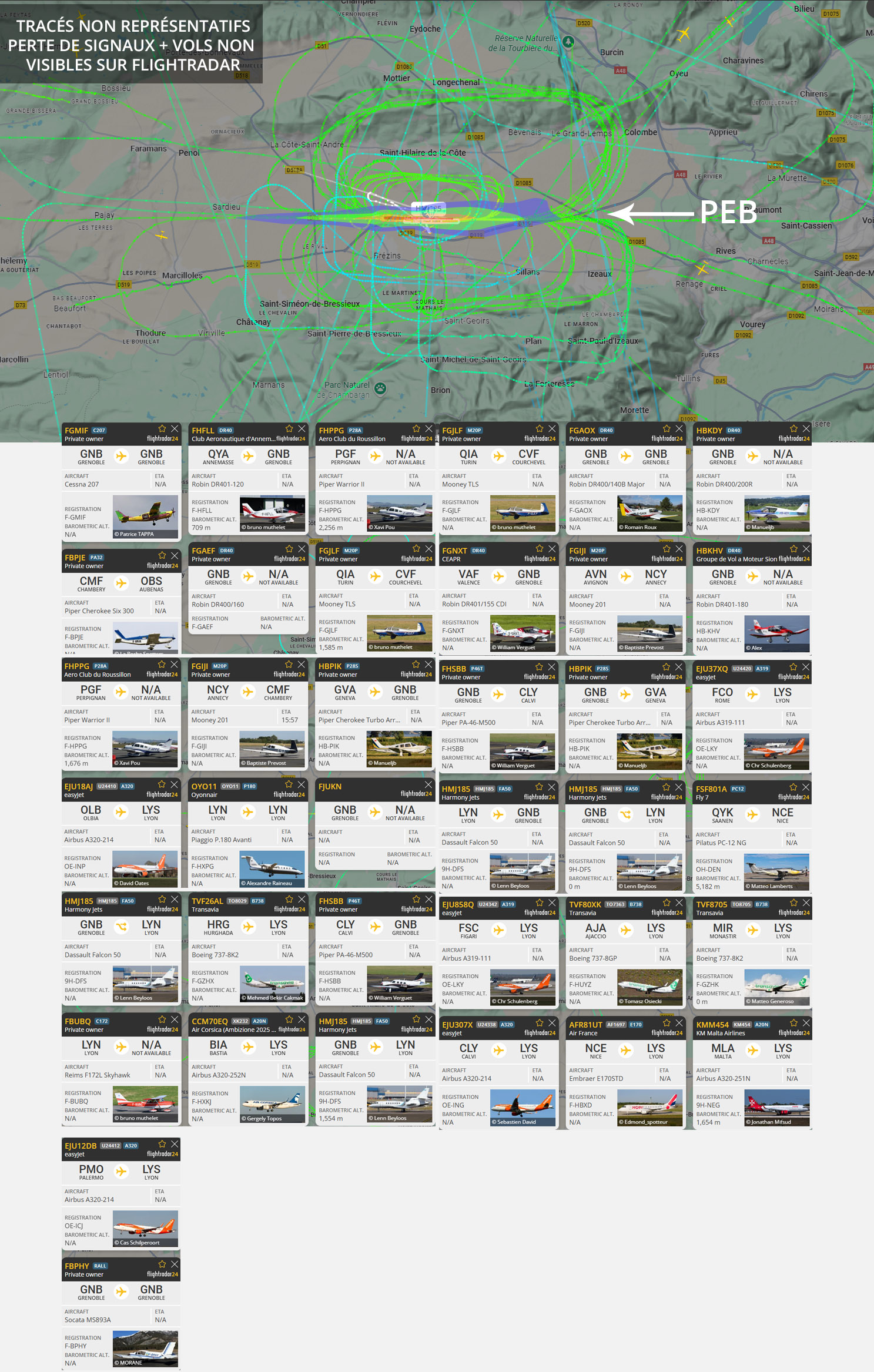Select the yellow aircraft icon near Renage
Screen dimensions: 874x1372
pos(701,269)
